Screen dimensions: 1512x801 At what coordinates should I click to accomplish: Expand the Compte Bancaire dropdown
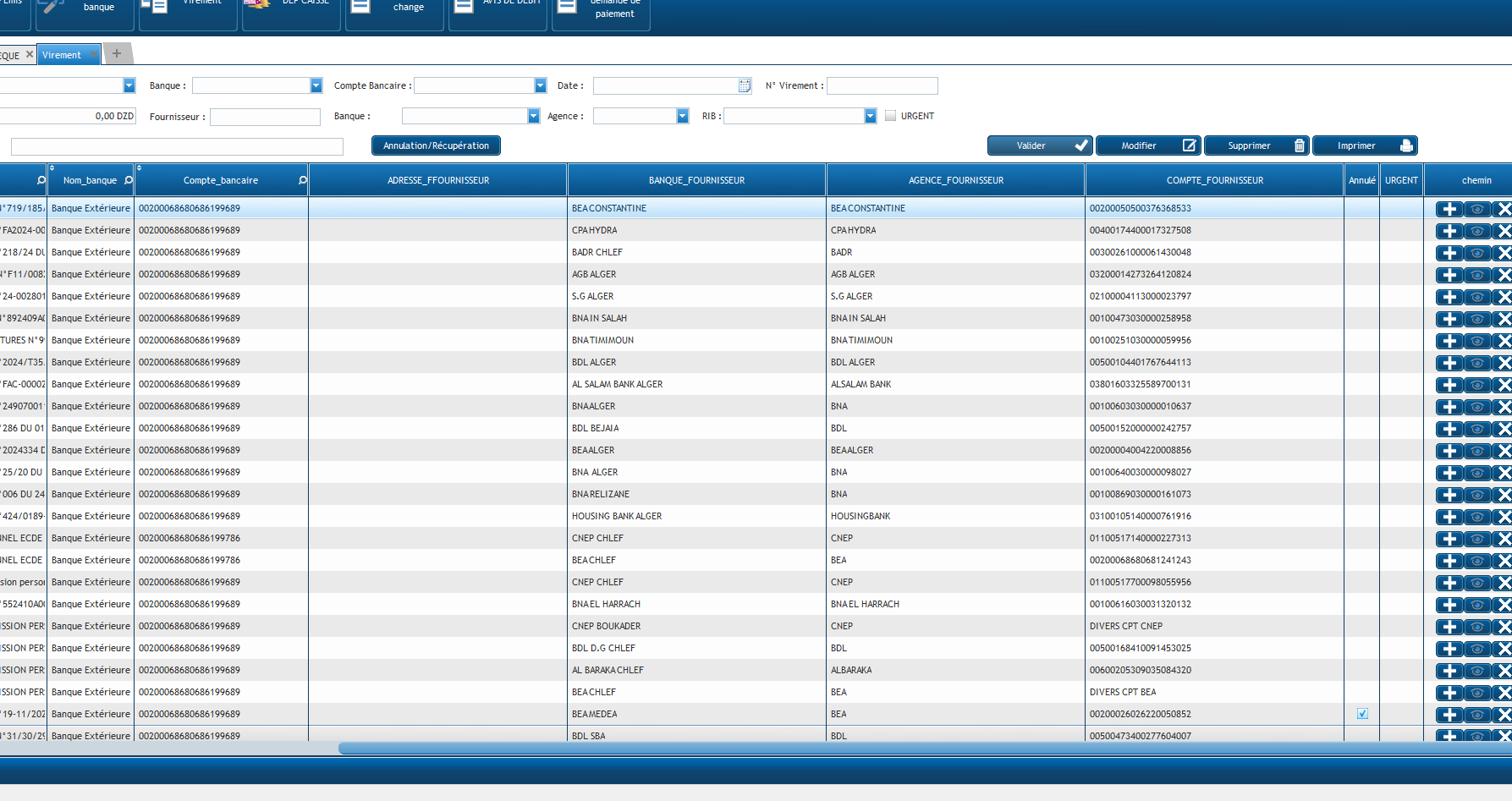(x=541, y=85)
